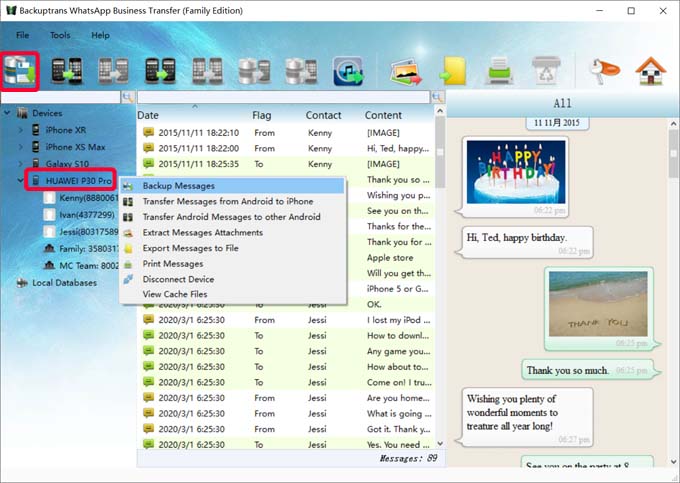Select row with content 'I lost my iPod'

coord(285,320)
